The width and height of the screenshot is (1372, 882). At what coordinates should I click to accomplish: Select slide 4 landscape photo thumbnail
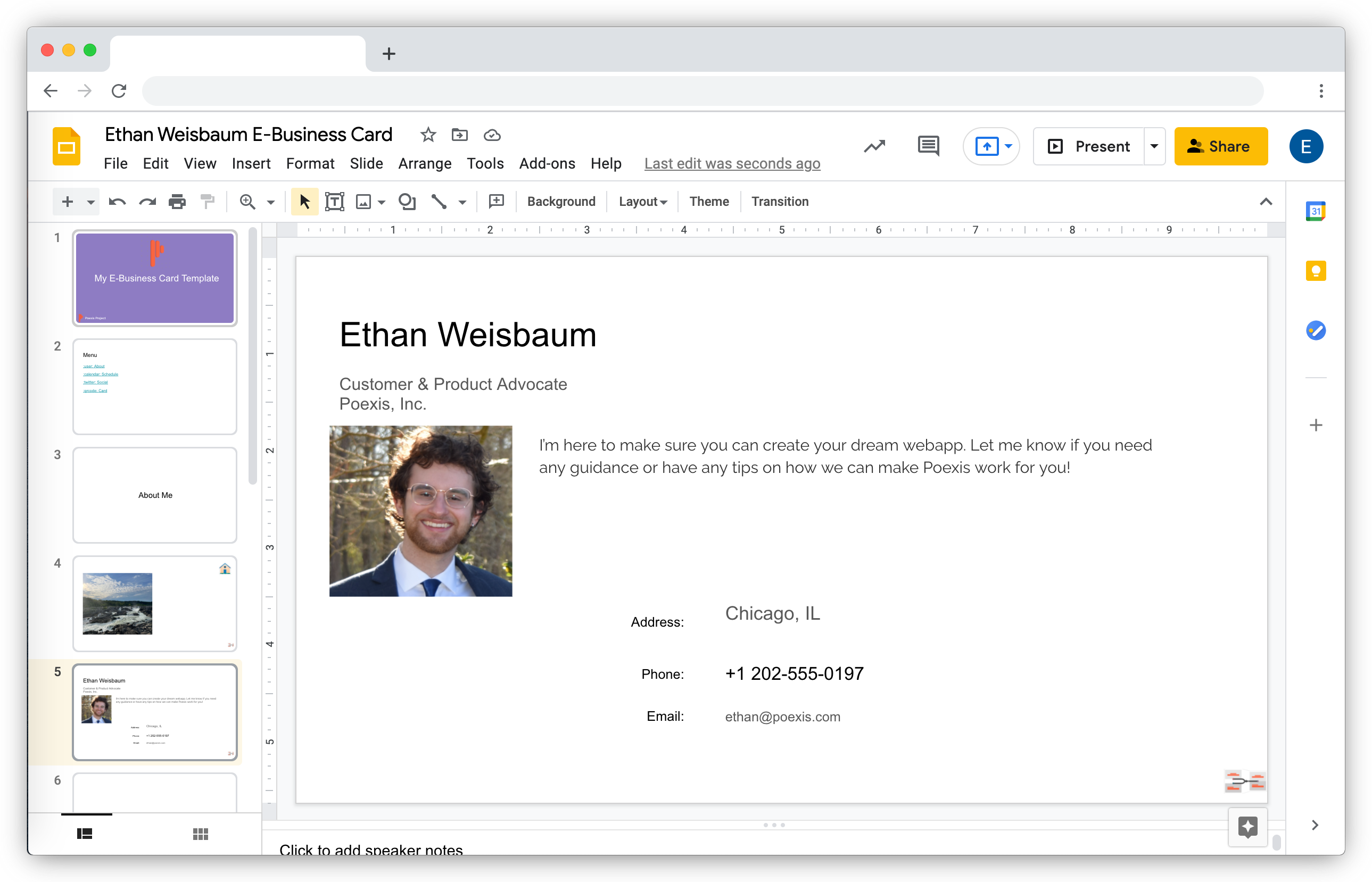pos(155,604)
